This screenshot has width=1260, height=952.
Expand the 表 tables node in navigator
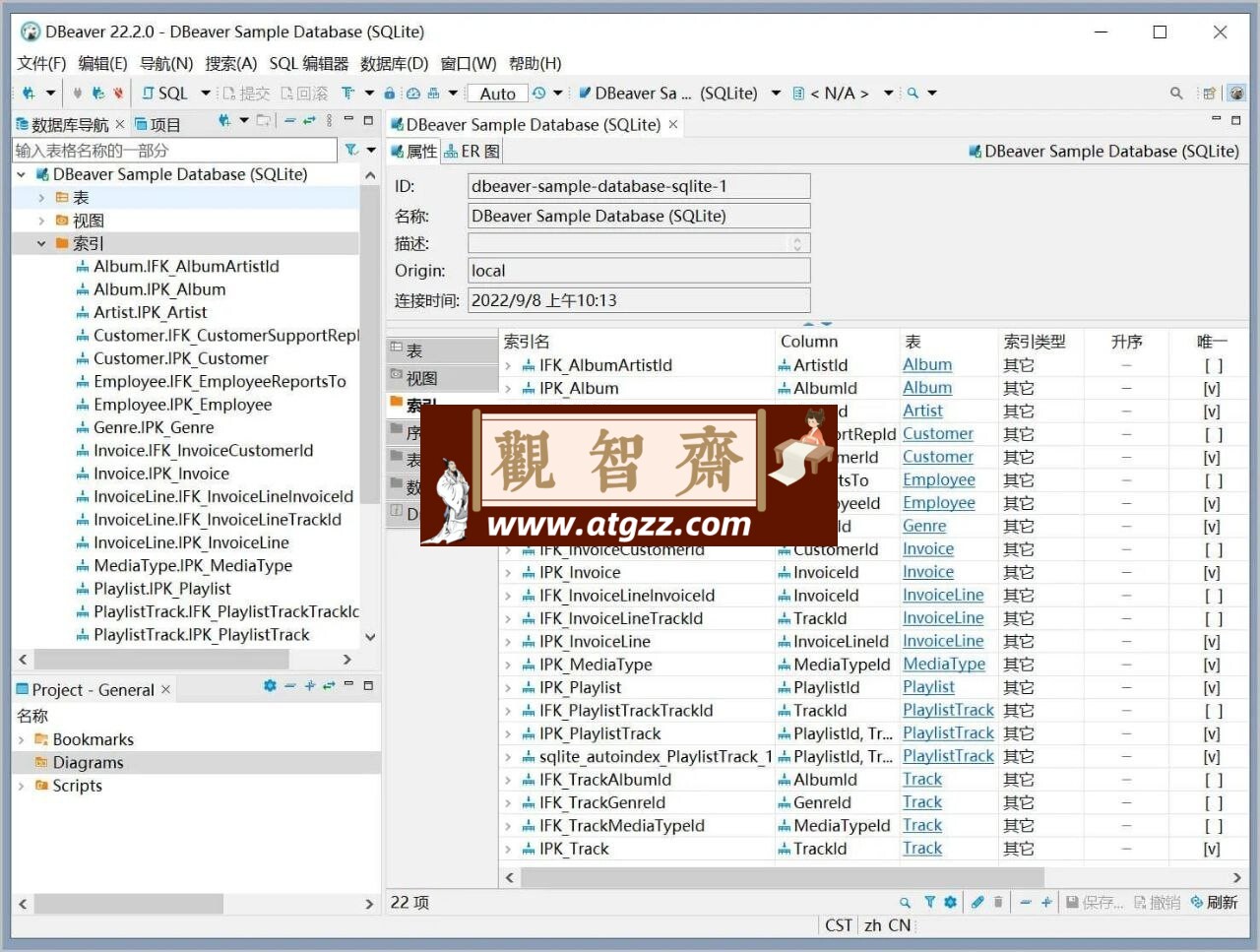[x=41, y=198]
